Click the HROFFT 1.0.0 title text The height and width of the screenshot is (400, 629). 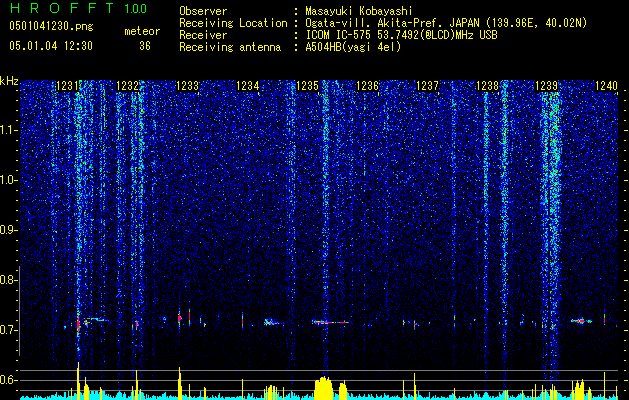click(x=78, y=8)
